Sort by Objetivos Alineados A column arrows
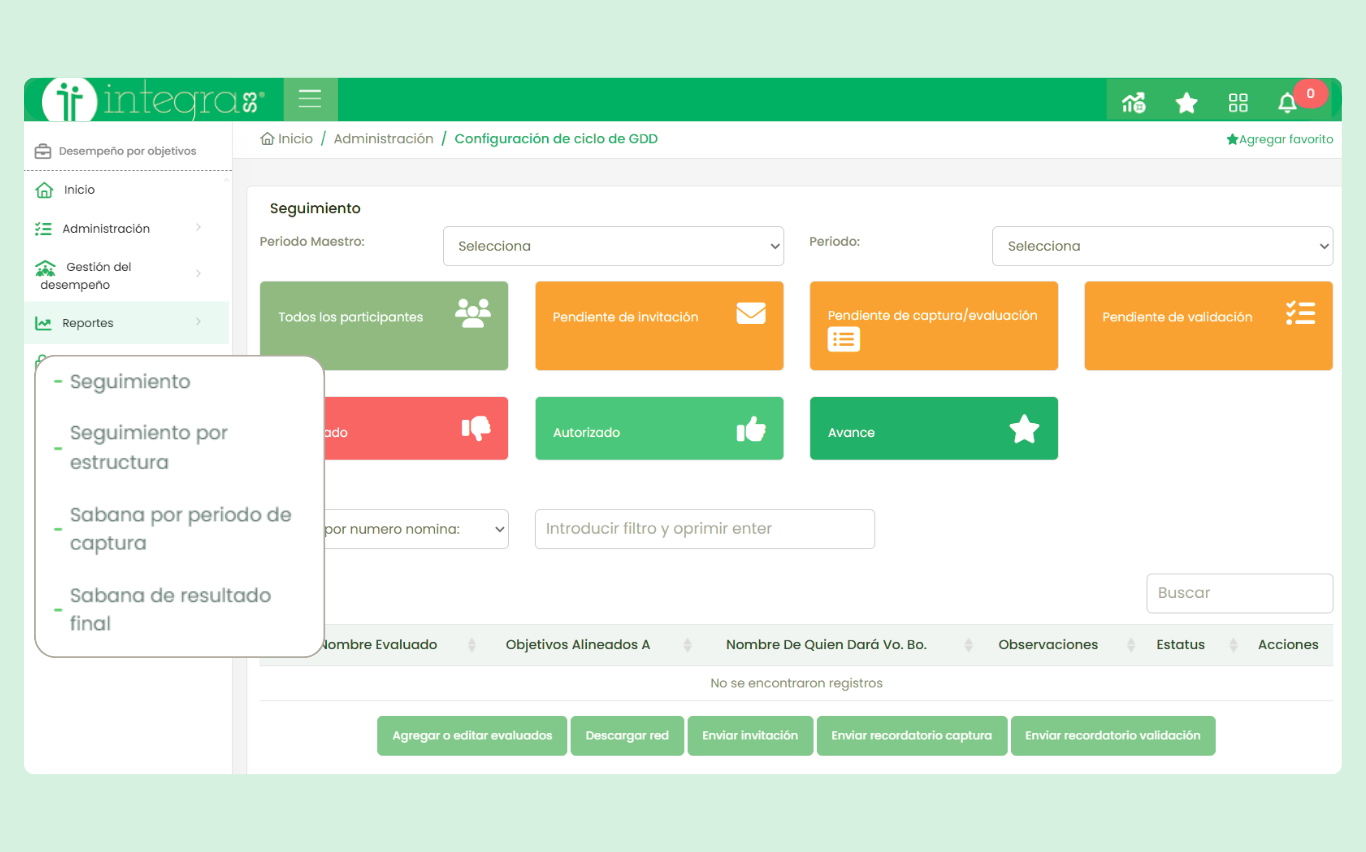The image size is (1366, 852). click(687, 645)
